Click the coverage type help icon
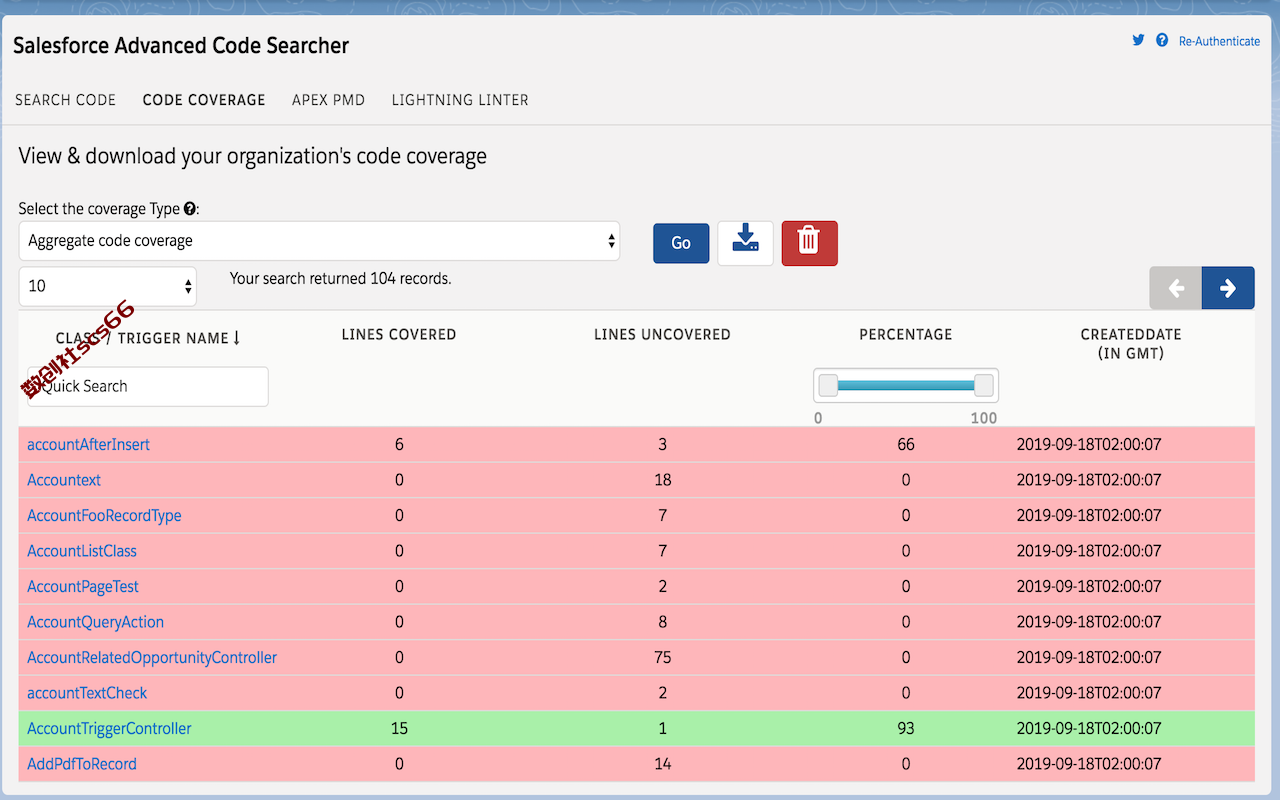Image resolution: width=1280 pixels, height=800 pixels. pos(190,209)
